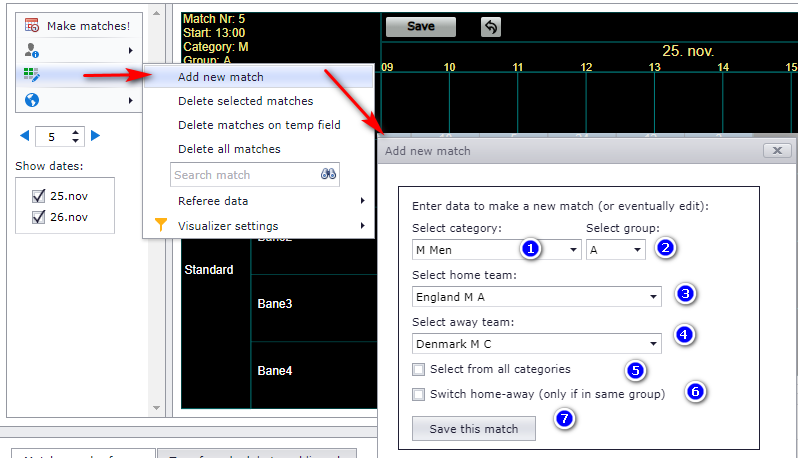The image size is (798, 458).
Task: Select Delete matches on temp field
Action: [x=259, y=125]
